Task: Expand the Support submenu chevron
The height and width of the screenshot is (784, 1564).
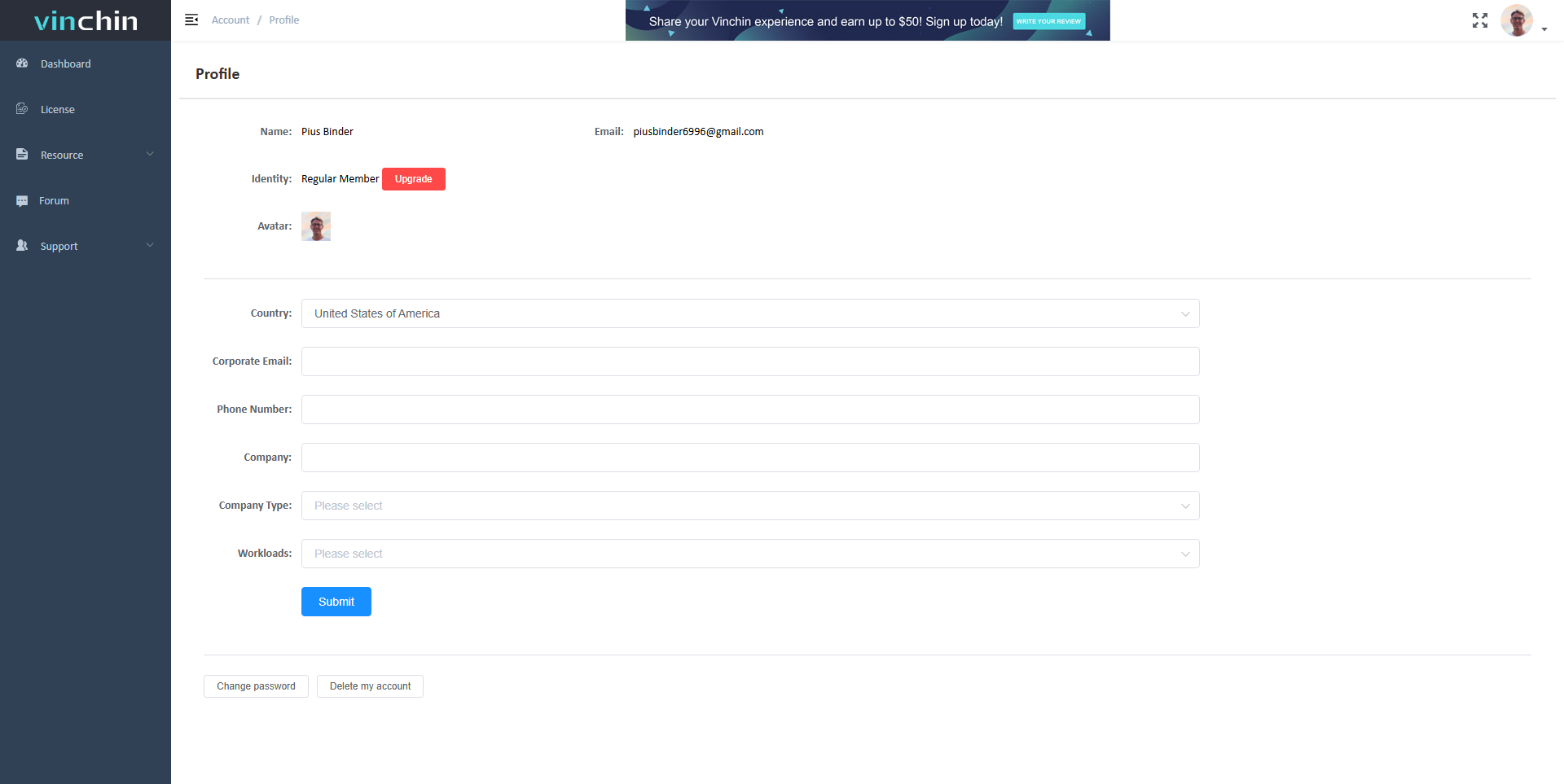Action: pos(150,245)
